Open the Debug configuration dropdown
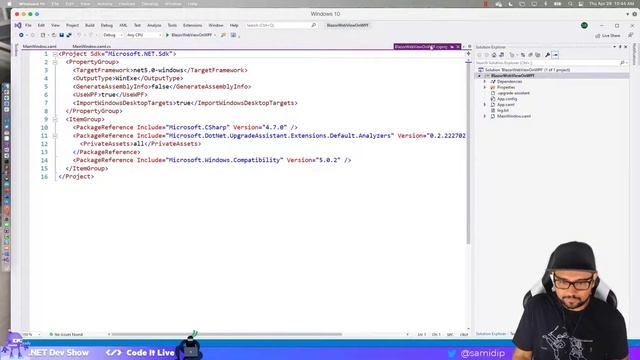 click(112, 35)
